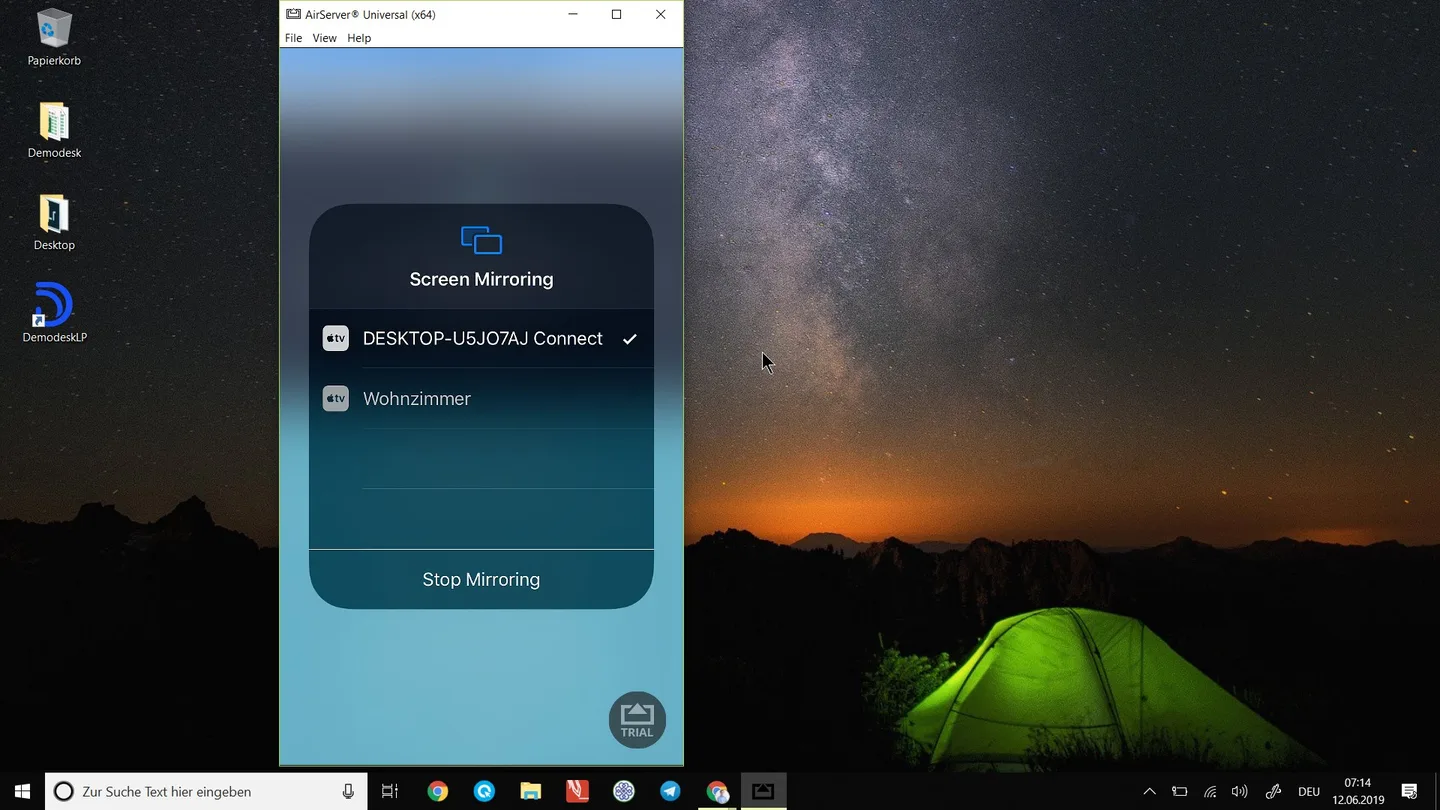Click the Screen Mirroring overlapping-screens icon
The width and height of the screenshot is (1440, 810).
(x=481, y=240)
